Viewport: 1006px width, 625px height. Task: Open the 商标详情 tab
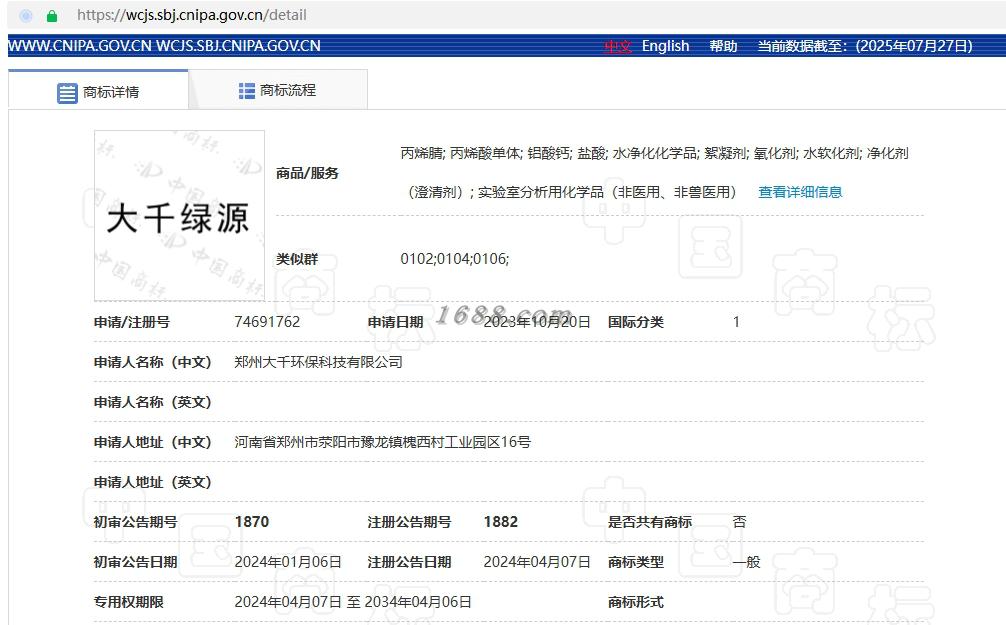(98, 90)
